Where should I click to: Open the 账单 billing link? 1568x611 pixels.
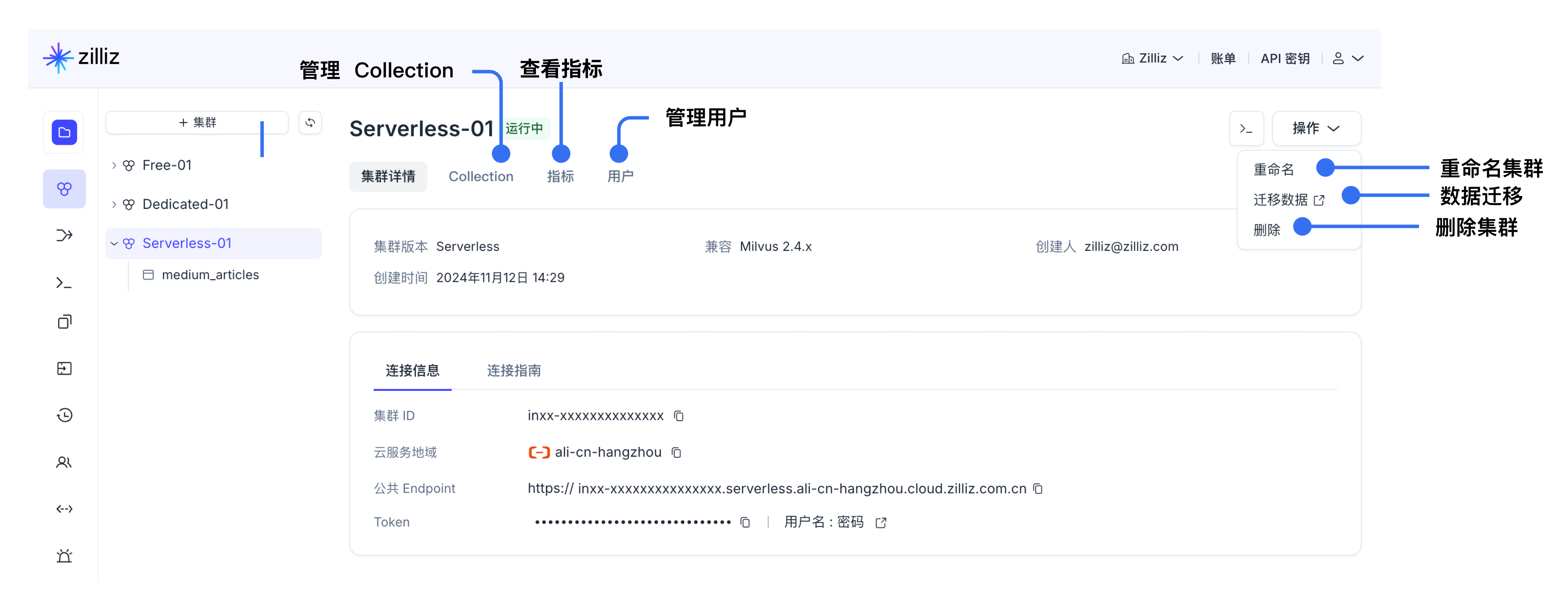pyautogui.click(x=1223, y=59)
